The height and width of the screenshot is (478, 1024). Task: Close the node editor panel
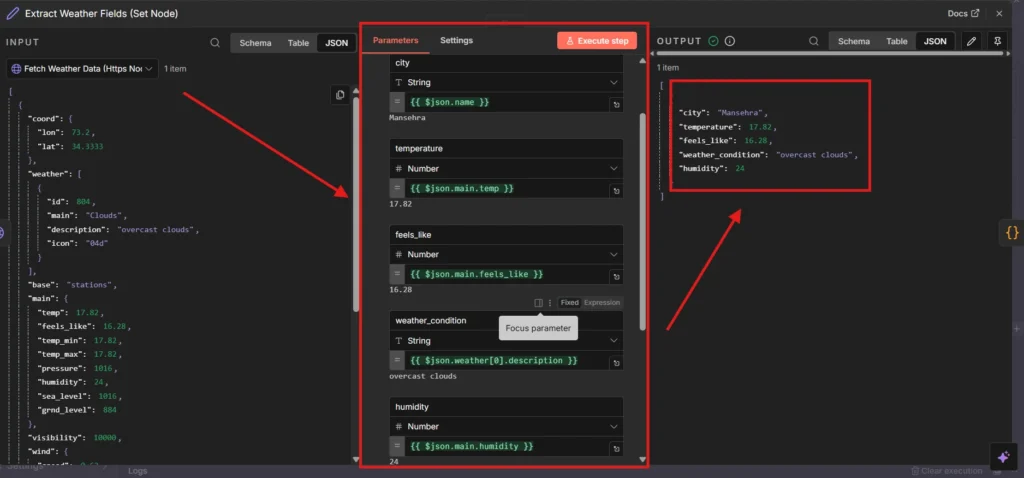pyautogui.click(x=999, y=13)
